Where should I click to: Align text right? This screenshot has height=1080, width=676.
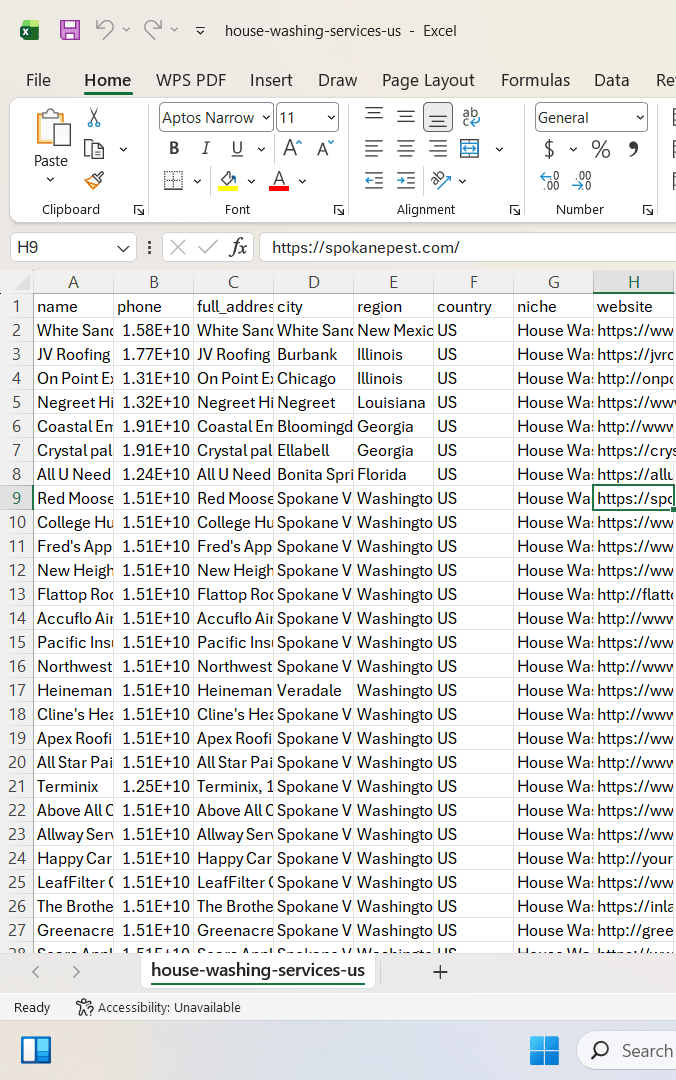(x=438, y=149)
